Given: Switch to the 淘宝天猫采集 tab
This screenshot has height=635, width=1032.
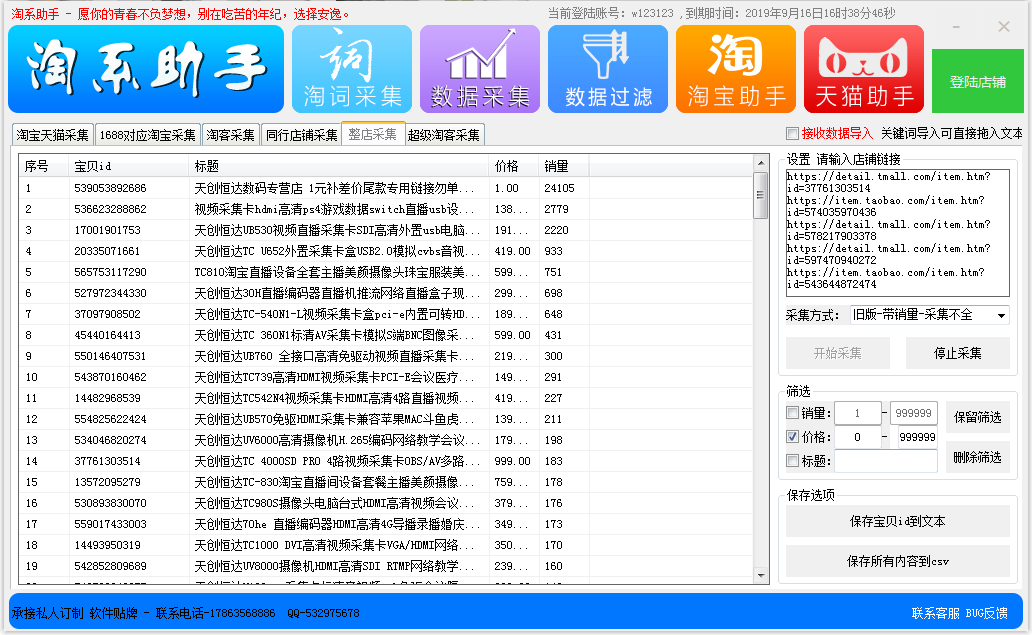Looking at the screenshot, I should (53, 135).
